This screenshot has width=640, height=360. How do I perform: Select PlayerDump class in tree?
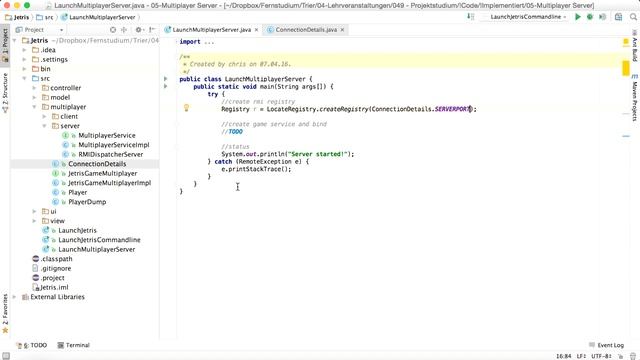tap(87, 202)
